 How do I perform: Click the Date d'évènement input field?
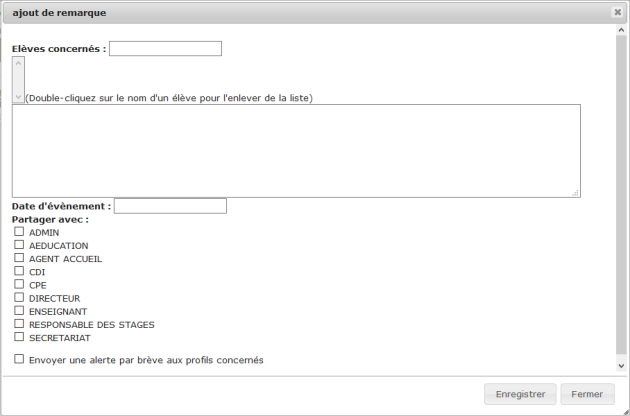[170, 206]
